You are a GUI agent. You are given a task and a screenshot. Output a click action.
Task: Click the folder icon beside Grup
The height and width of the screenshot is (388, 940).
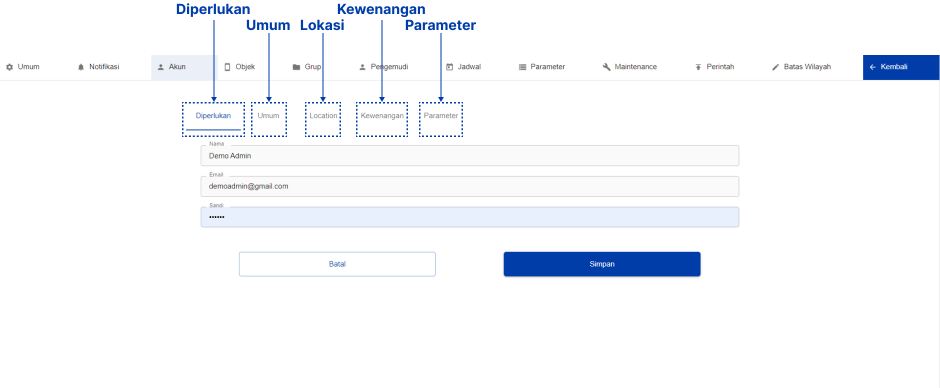pyautogui.click(x=296, y=67)
